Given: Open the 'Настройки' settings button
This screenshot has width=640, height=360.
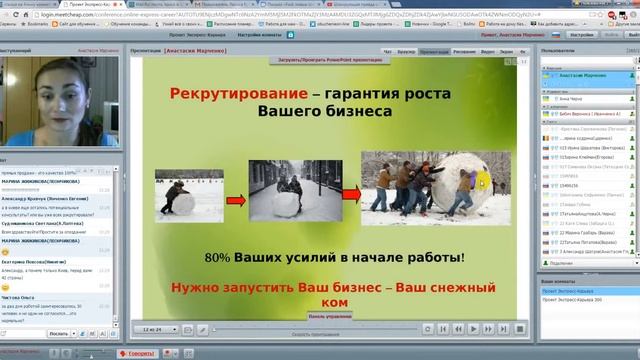Looking at the screenshot, I should tap(582, 35).
